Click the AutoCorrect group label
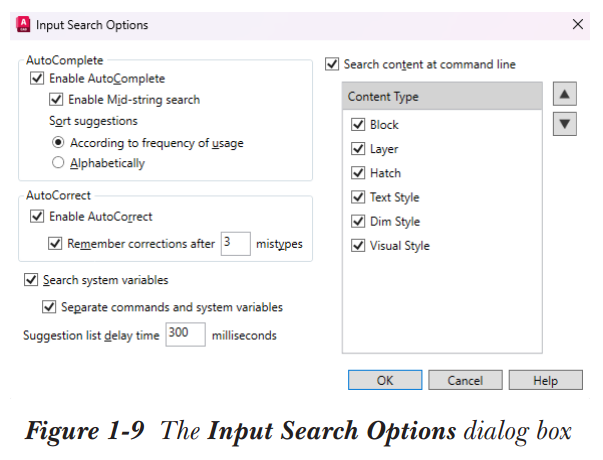The image size is (603, 460). tap(58, 195)
